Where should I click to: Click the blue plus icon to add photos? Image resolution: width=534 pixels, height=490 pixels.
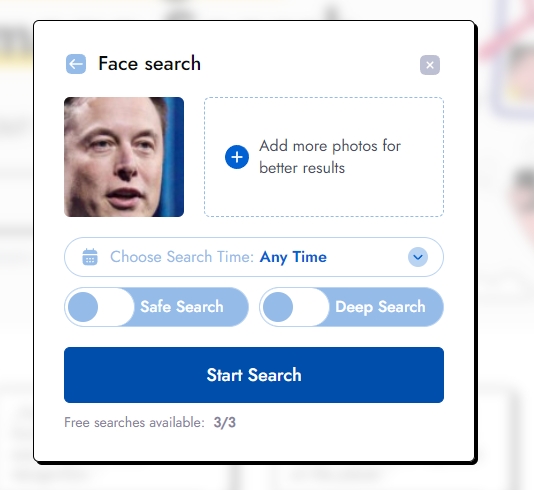point(237,157)
